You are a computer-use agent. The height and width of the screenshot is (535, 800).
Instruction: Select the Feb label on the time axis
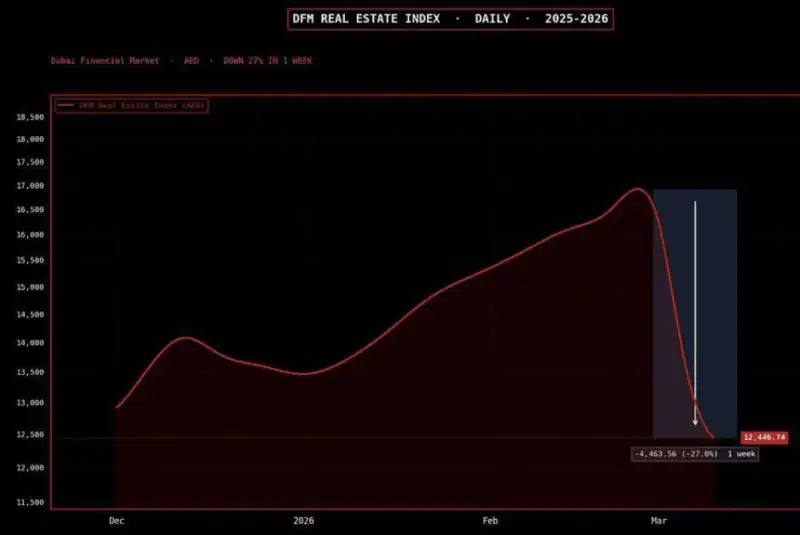pyautogui.click(x=490, y=521)
